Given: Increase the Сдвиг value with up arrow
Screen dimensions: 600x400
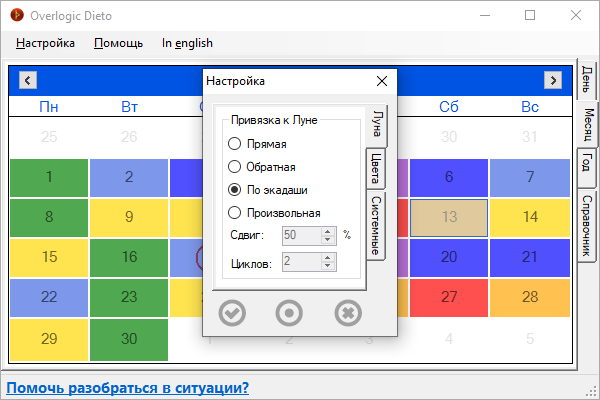Looking at the screenshot, I should point(328,231).
